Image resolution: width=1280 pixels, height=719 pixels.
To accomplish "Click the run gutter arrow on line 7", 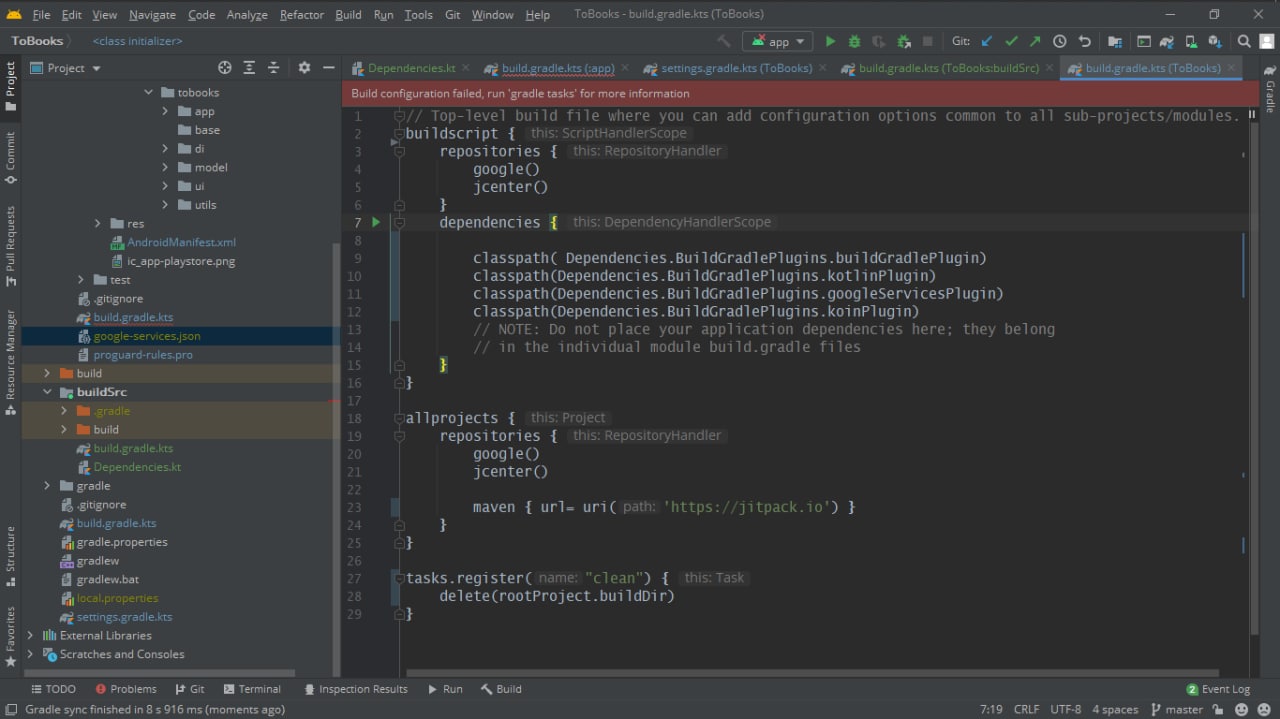I will pos(376,222).
